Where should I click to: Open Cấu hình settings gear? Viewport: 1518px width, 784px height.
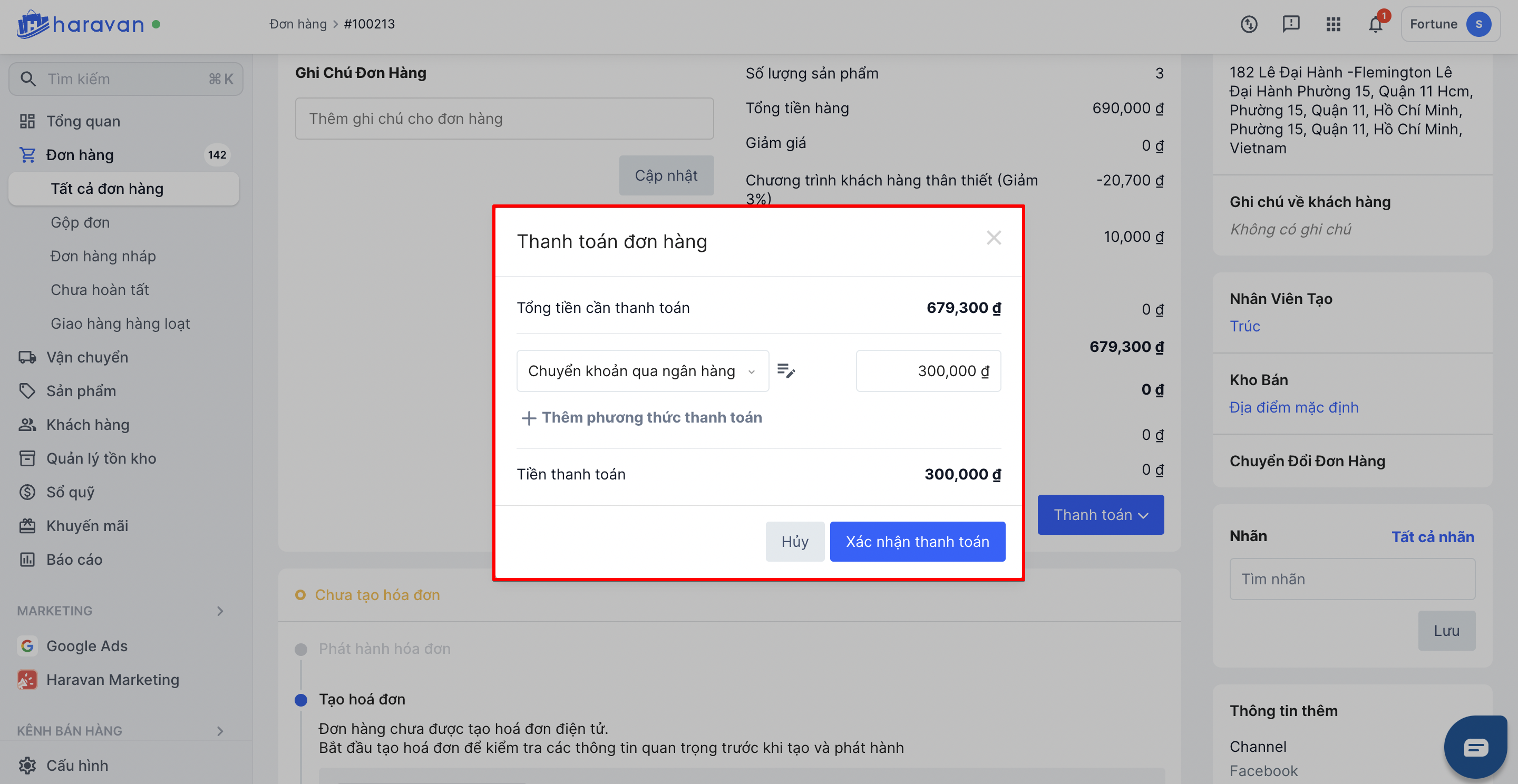(x=27, y=765)
